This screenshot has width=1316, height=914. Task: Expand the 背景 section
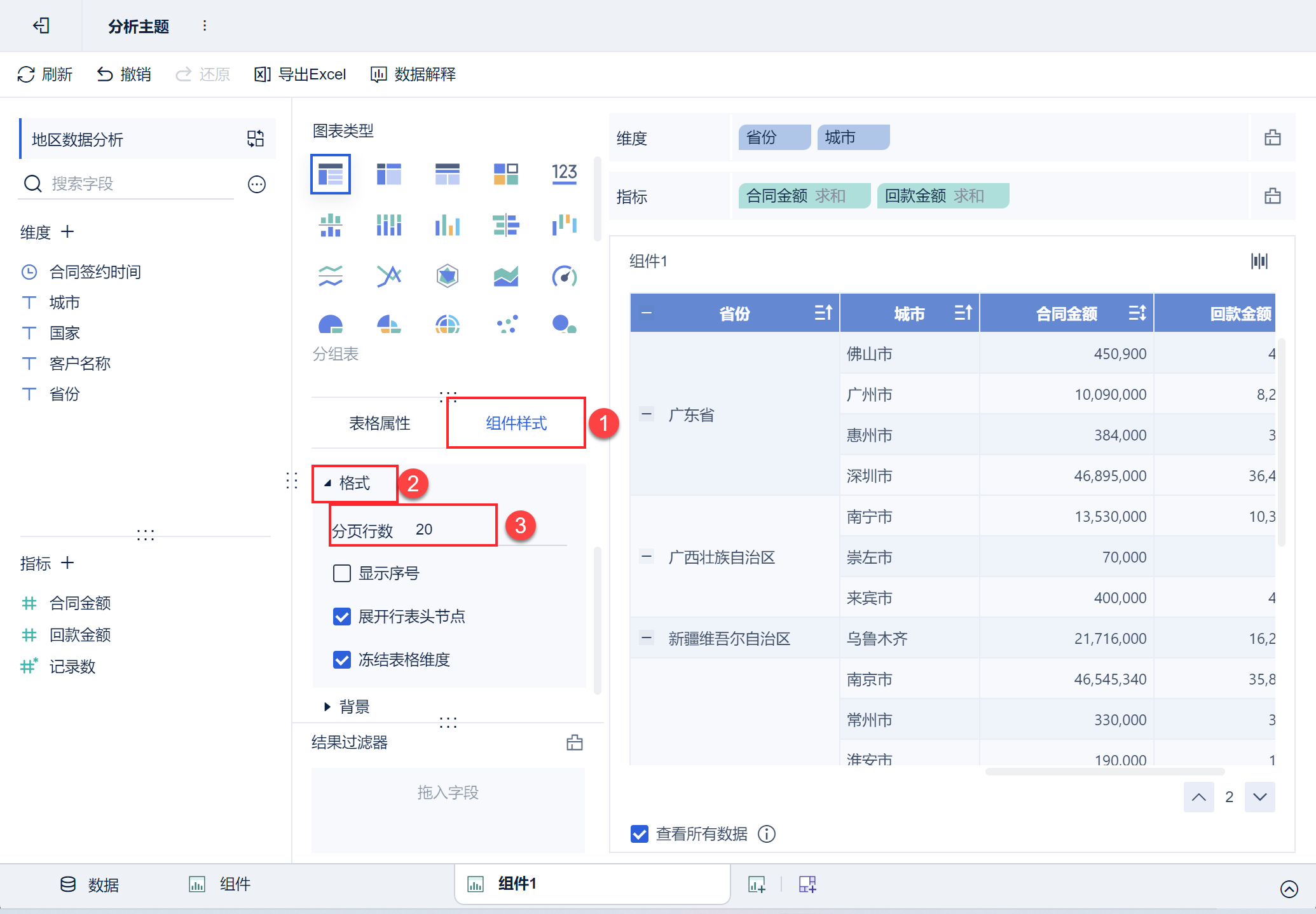click(x=327, y=706)
